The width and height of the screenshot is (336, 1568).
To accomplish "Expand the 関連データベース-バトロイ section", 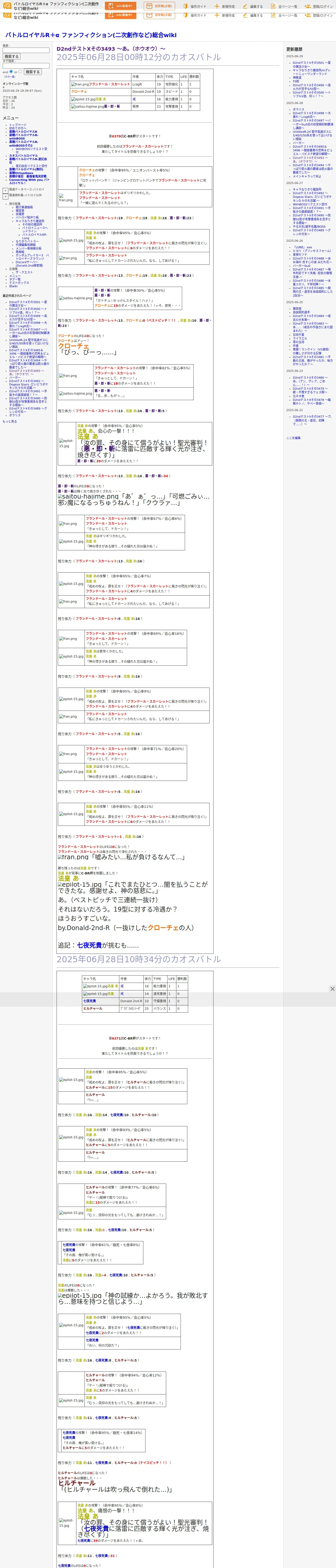I will pyautogui.click(x=5, y=191).
